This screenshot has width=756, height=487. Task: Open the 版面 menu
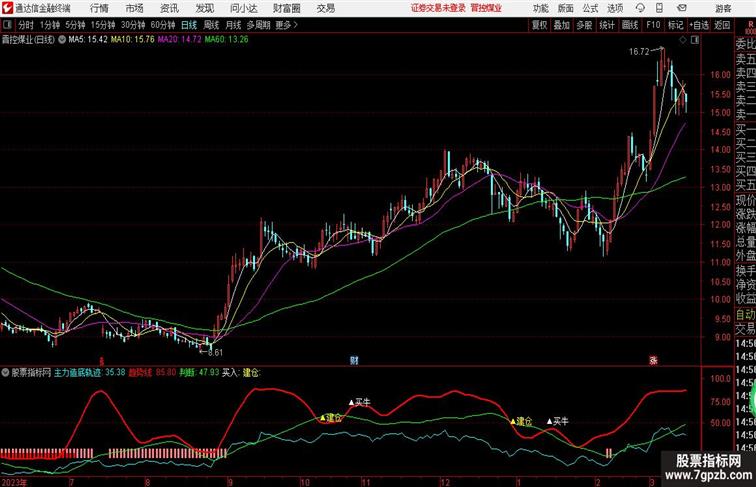click(566, 8)
